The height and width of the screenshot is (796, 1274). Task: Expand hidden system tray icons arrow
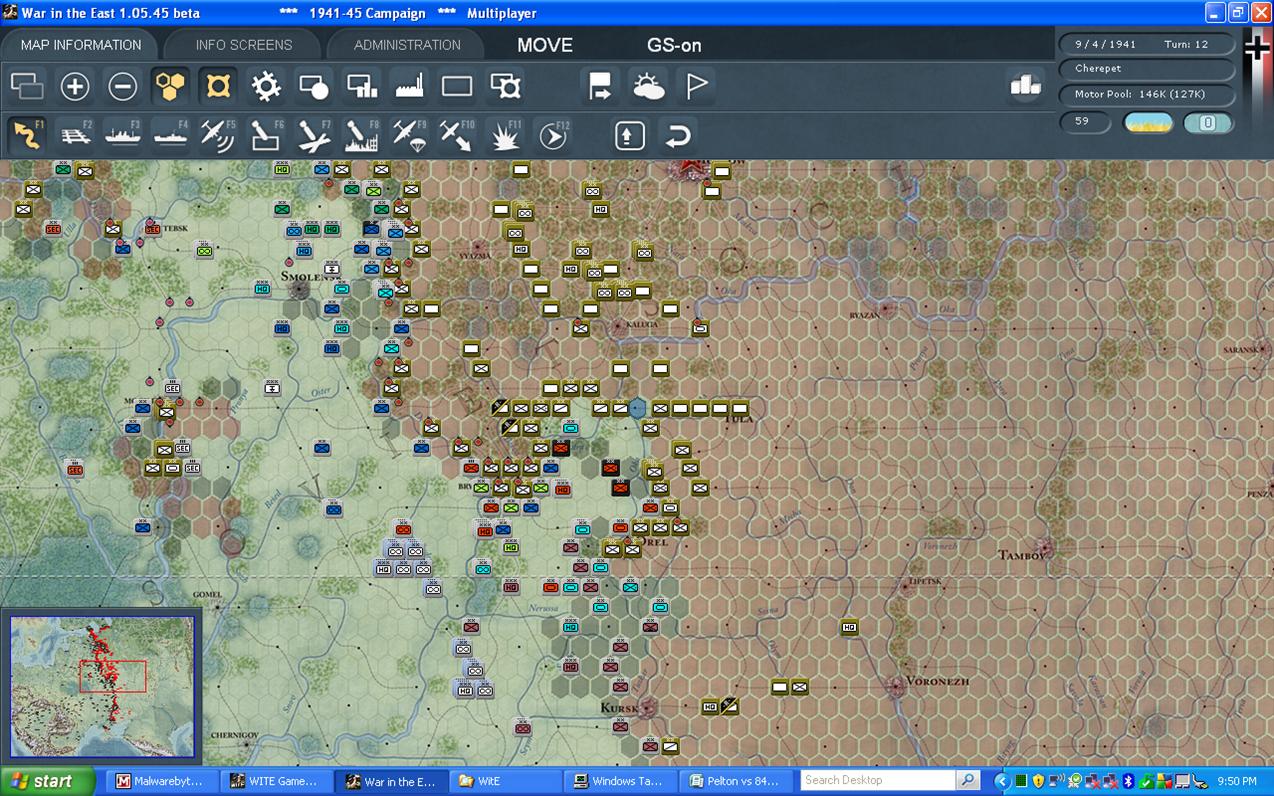[1001, 781]
